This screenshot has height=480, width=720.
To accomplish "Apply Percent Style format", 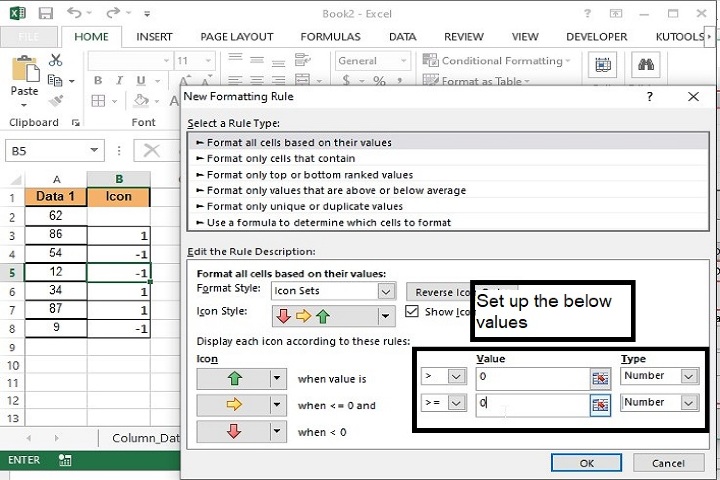I will [379, 80].
